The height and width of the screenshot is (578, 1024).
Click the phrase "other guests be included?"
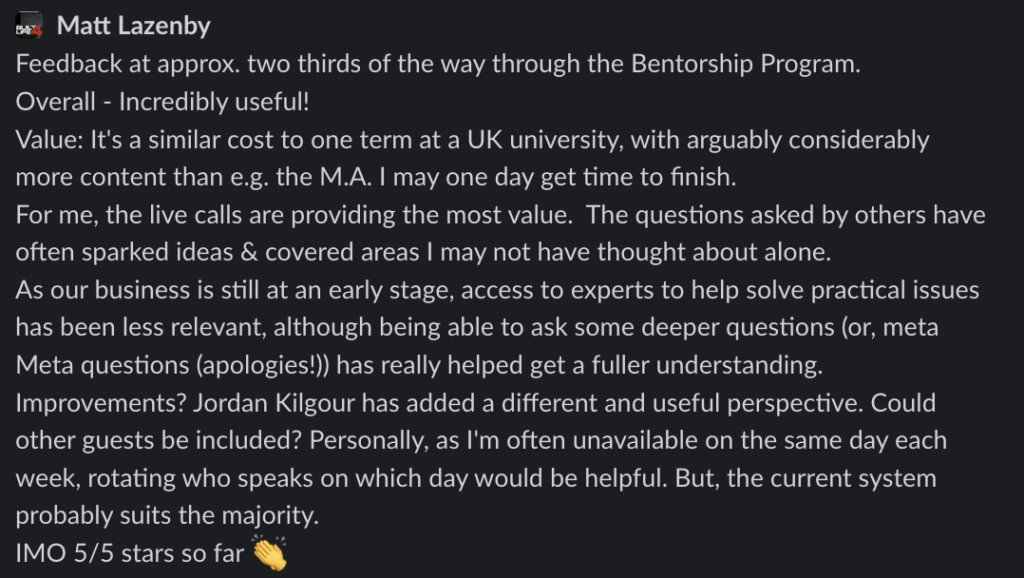pyautogui.click(x=159, y=441)
